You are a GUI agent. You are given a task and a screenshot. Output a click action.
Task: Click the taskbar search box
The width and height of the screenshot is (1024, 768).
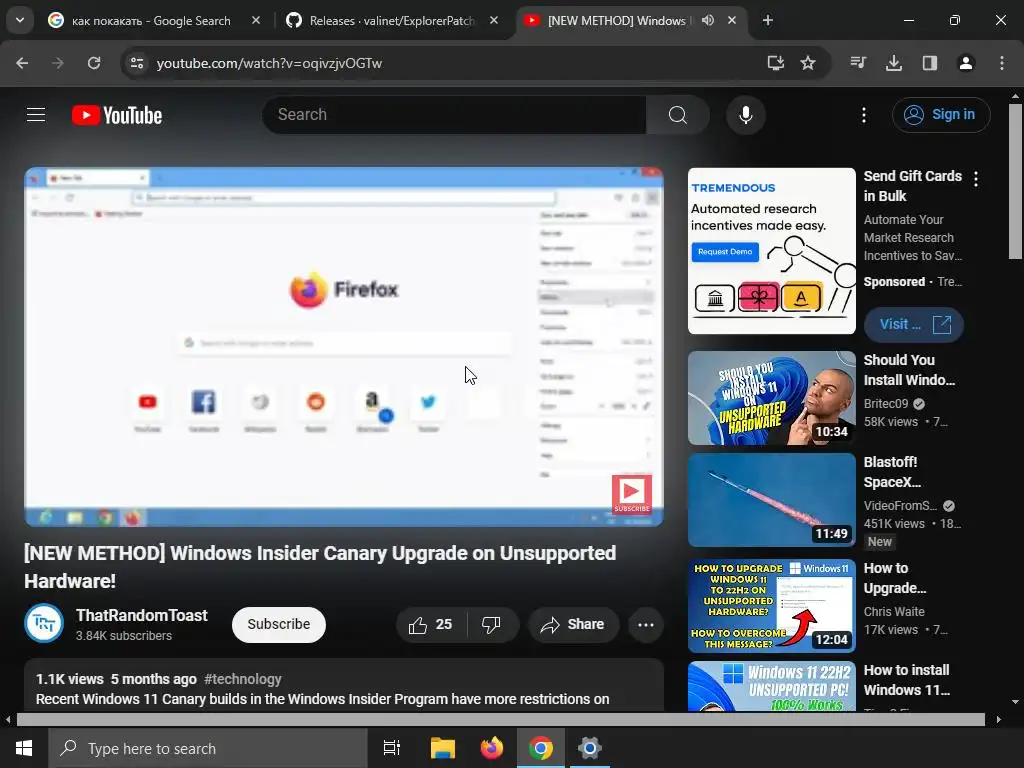[208, 748]
